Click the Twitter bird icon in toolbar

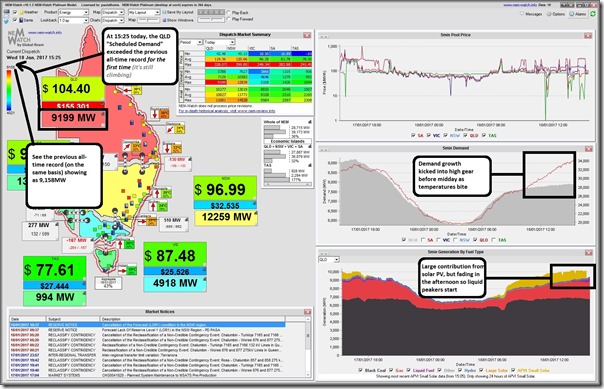[6, 21]
